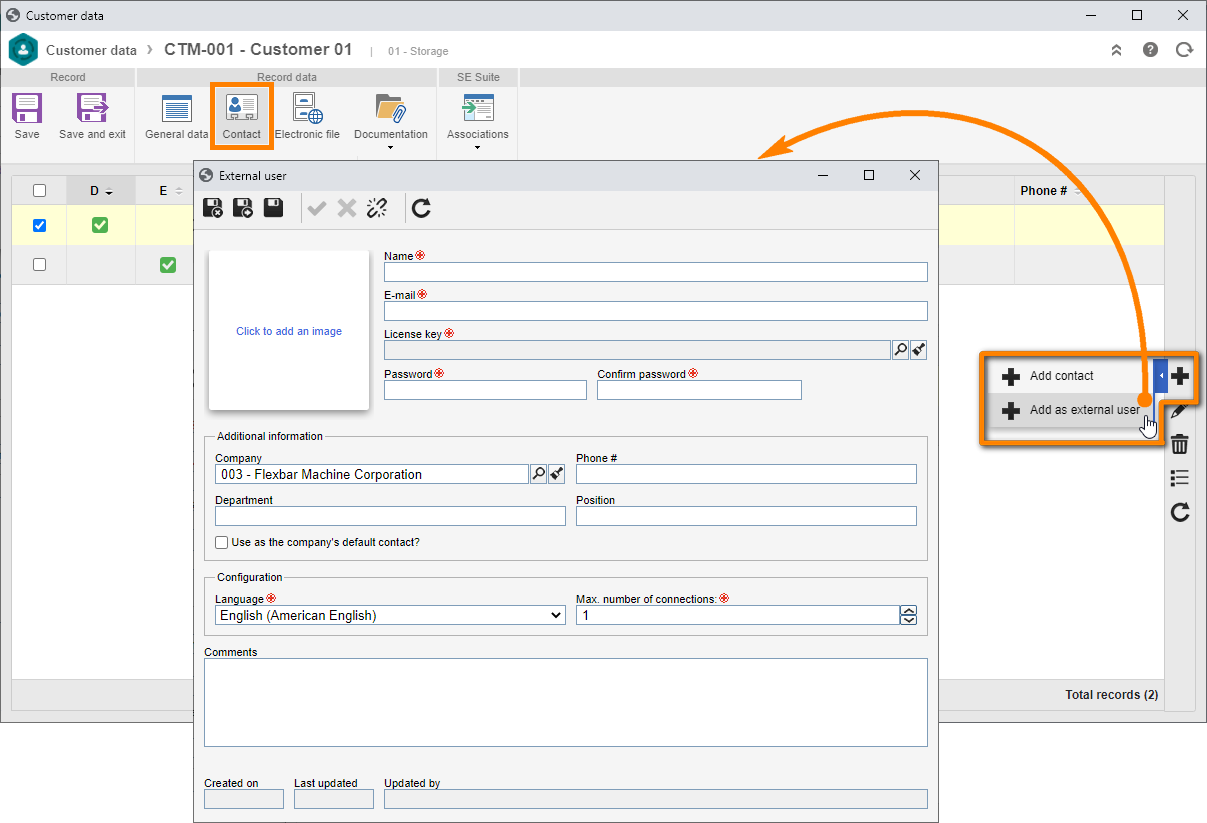Click magnifier search icon beside Company field

538,474
